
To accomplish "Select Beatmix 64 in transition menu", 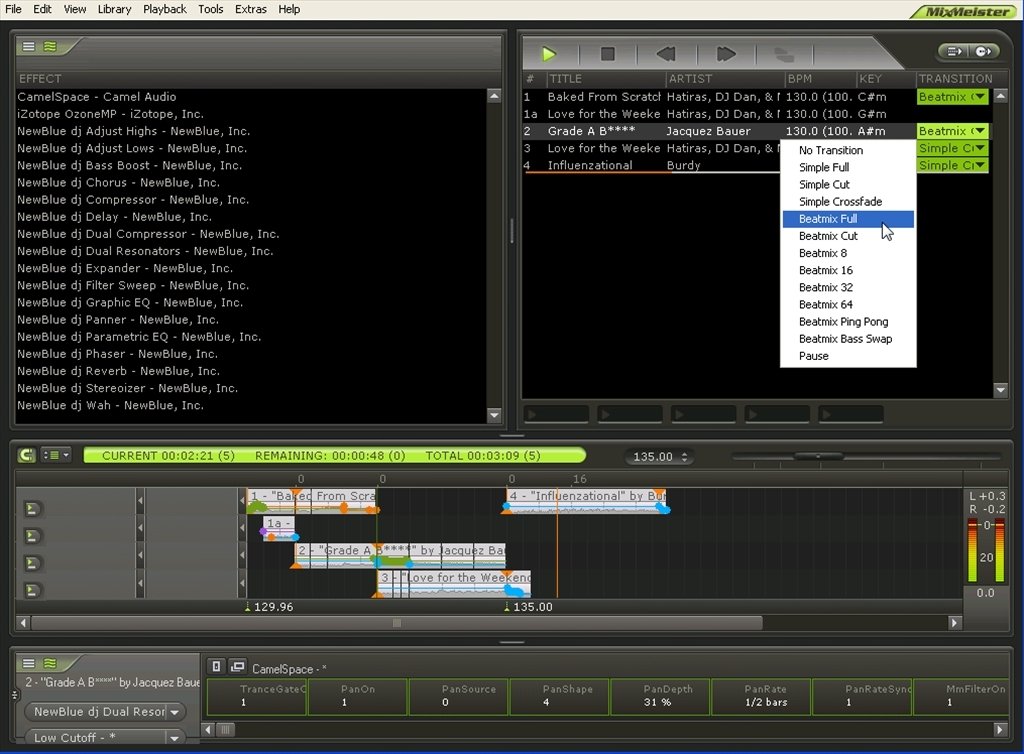I will click(848, 304).
